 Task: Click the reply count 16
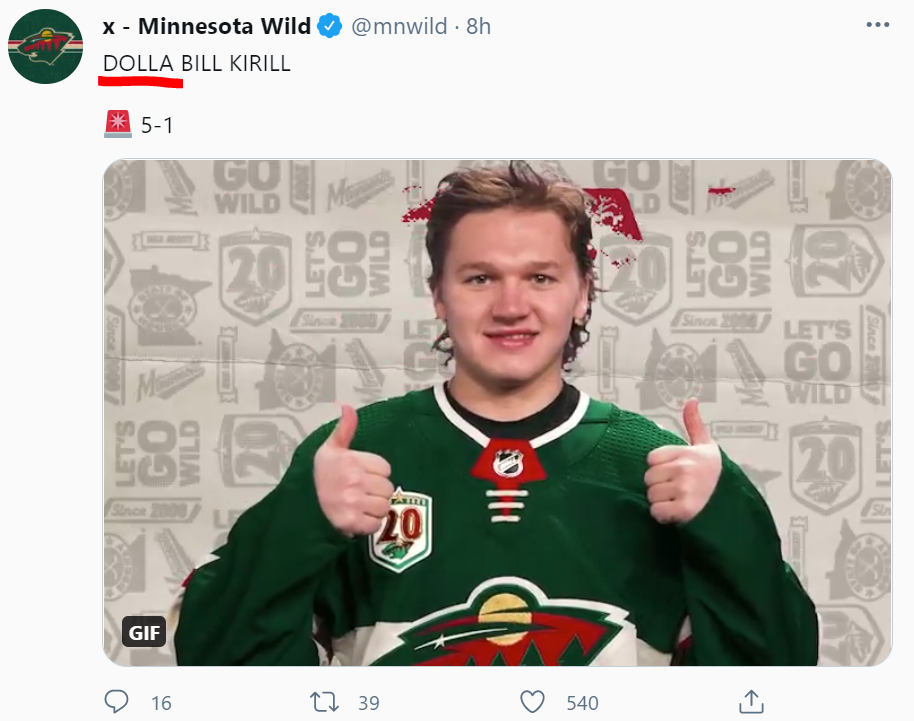click(161, 703)
